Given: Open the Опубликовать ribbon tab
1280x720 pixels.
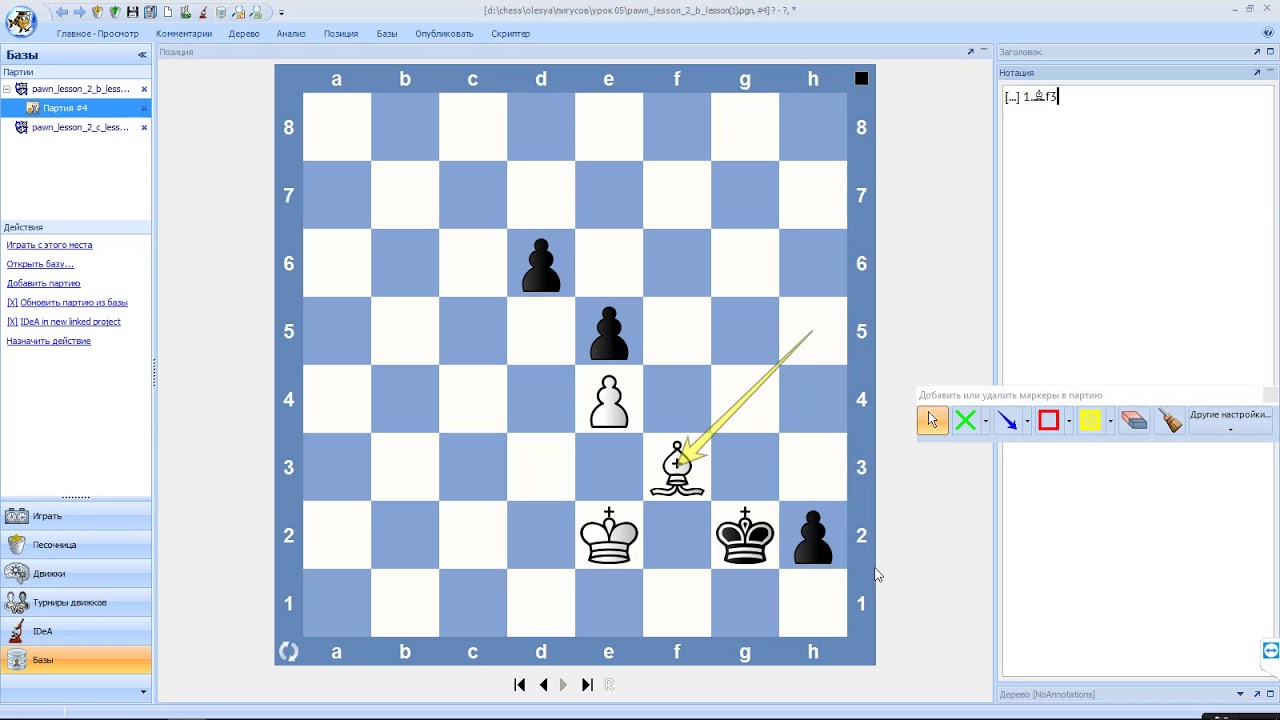Looking at the screenshot, I should (x=444, y=33).
